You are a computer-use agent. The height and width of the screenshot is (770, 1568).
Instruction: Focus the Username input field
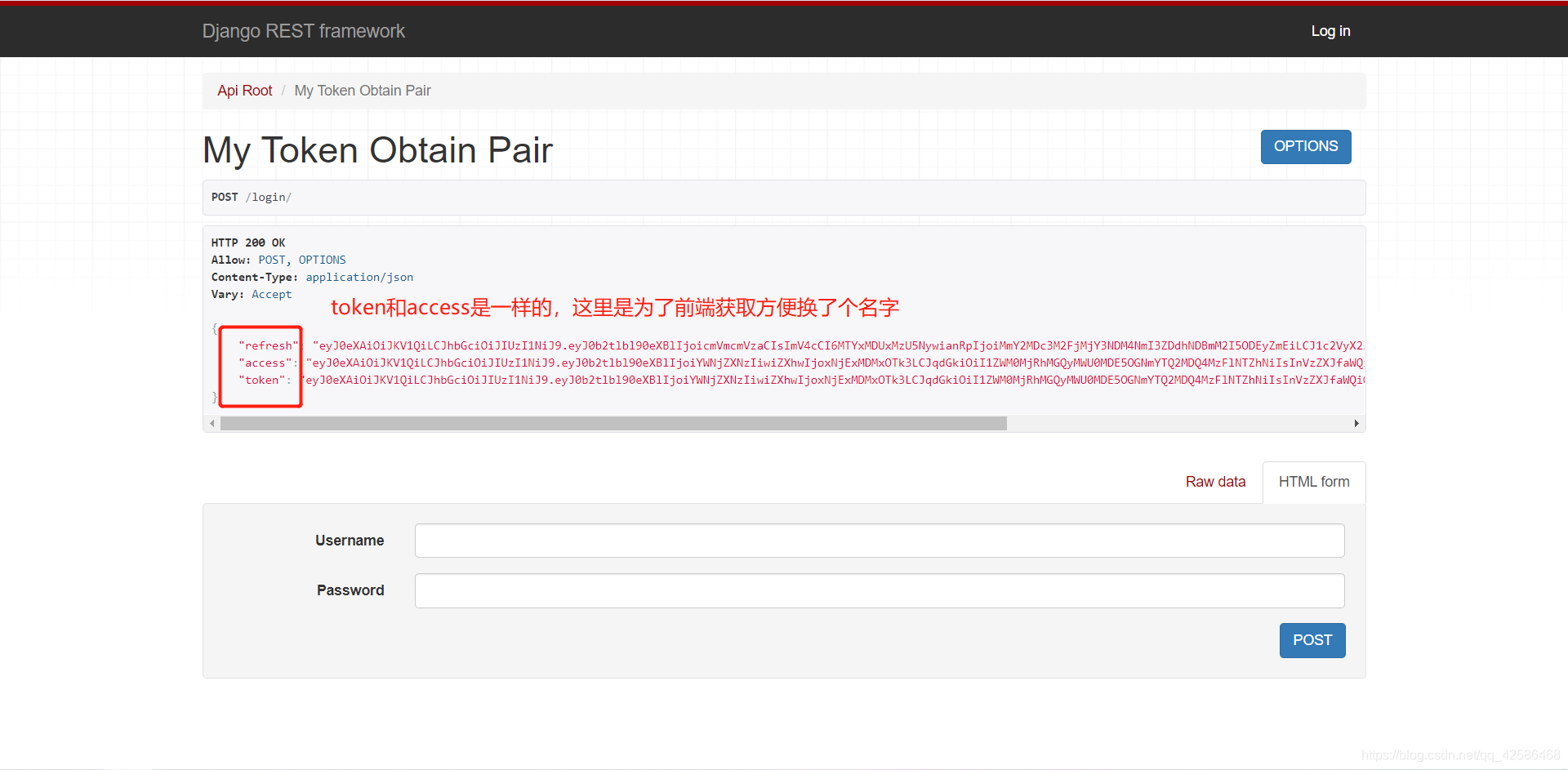[880, 541]
